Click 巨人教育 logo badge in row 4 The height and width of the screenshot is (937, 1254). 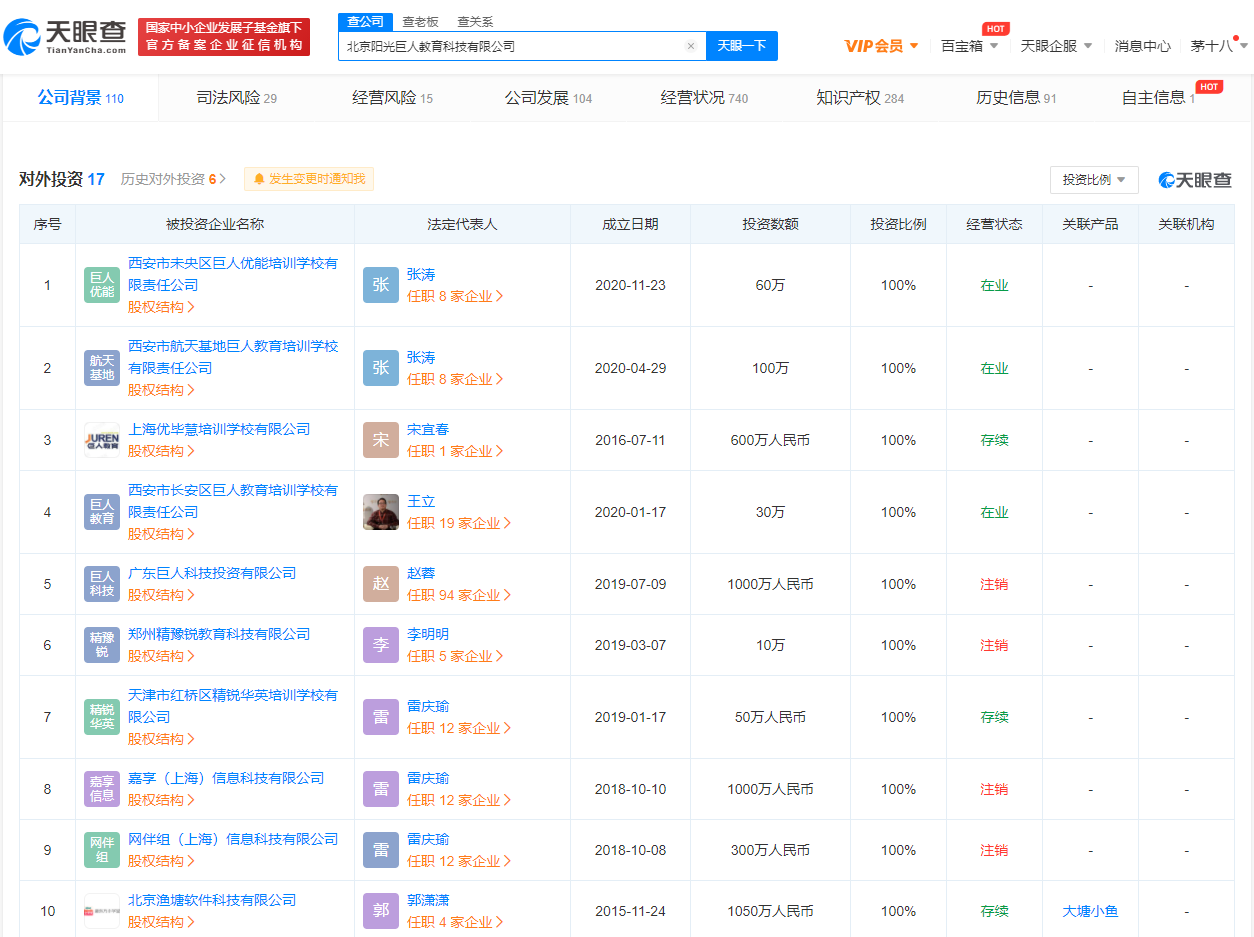click(x=102, y=512)
